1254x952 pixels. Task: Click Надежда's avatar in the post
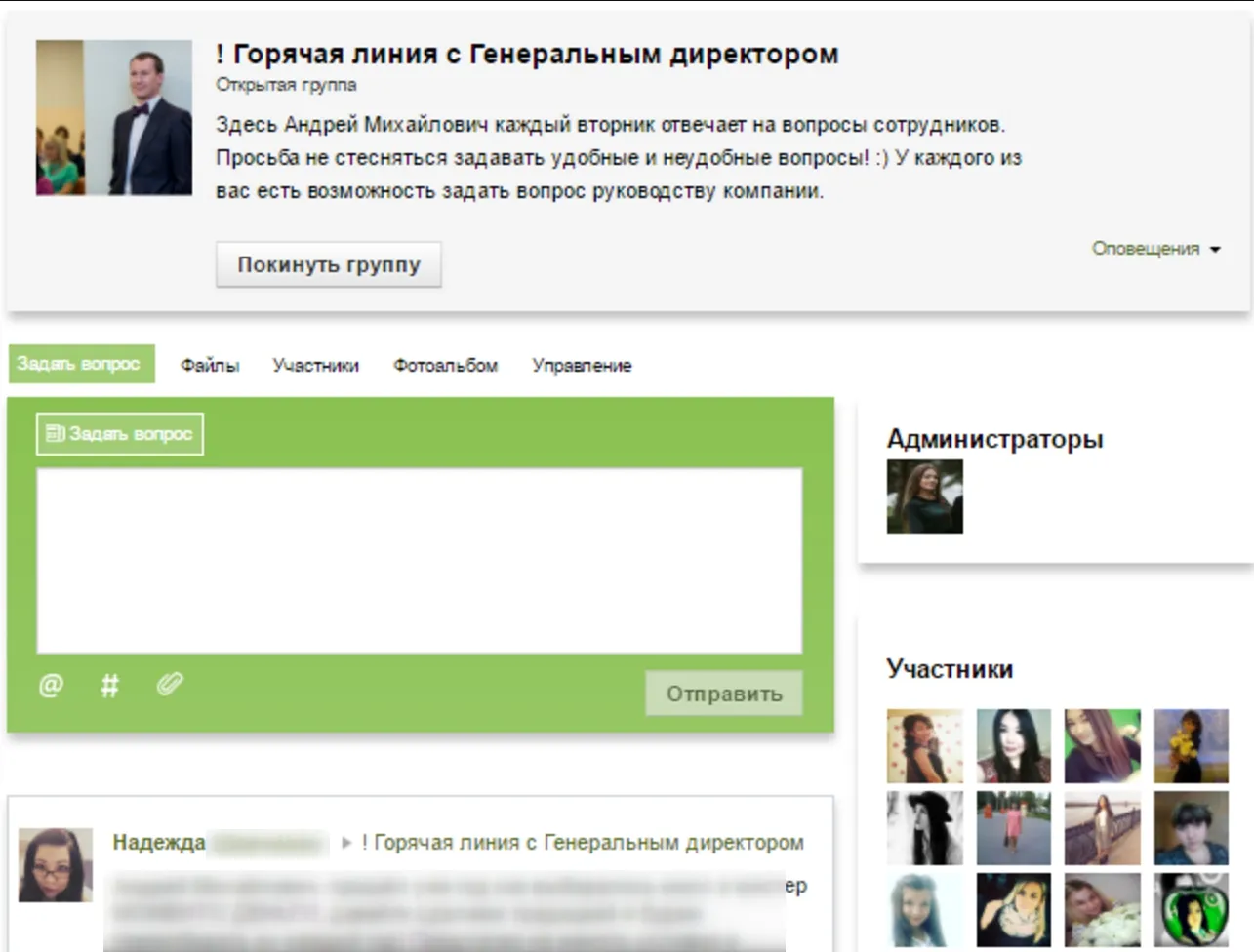[56, 865]
